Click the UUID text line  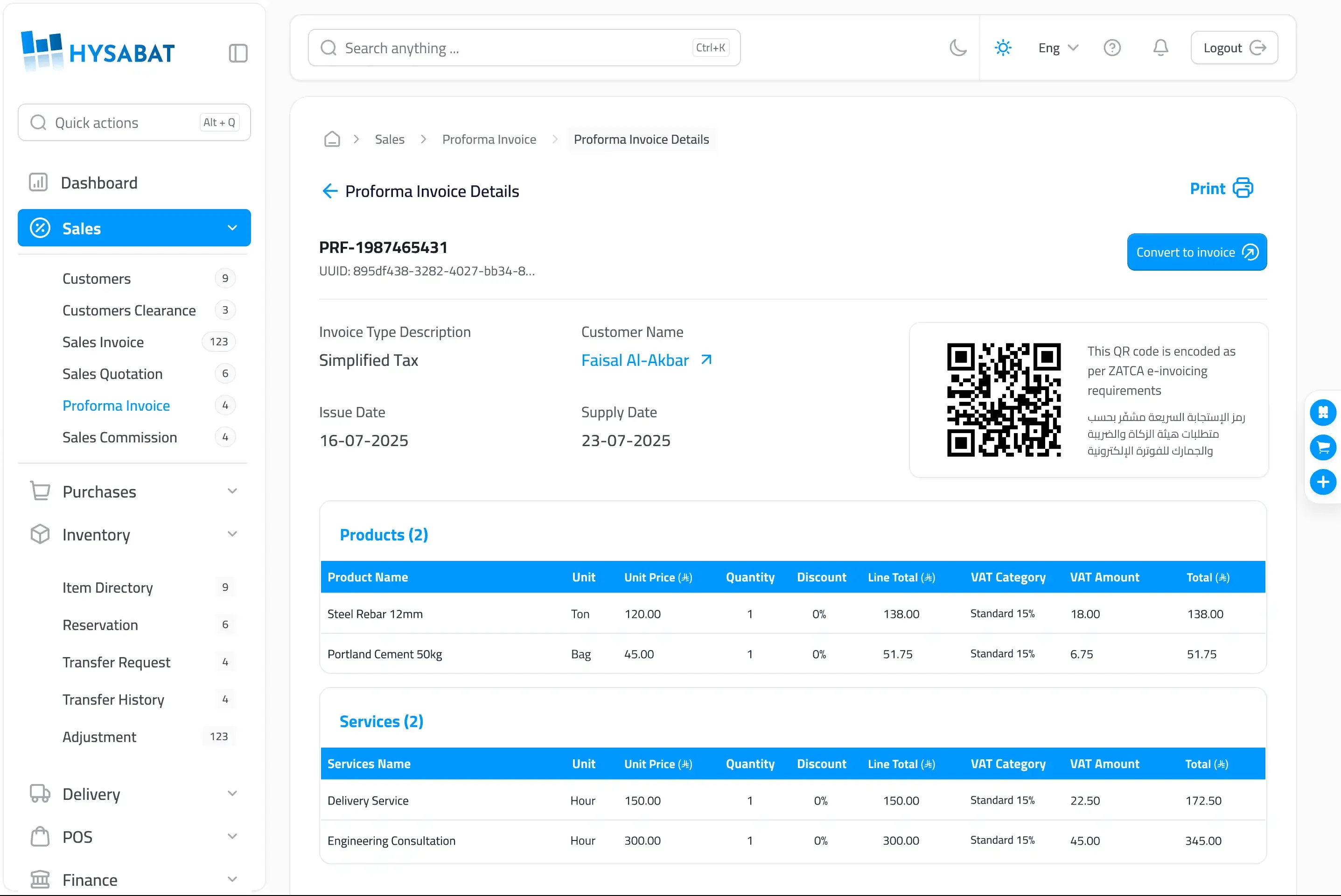point(427,271)
